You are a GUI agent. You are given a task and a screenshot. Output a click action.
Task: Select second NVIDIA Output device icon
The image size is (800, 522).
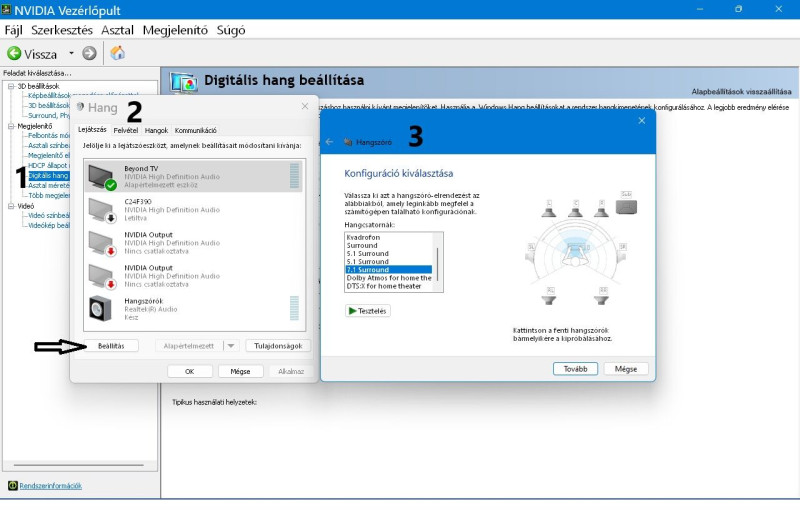point(102,276)
